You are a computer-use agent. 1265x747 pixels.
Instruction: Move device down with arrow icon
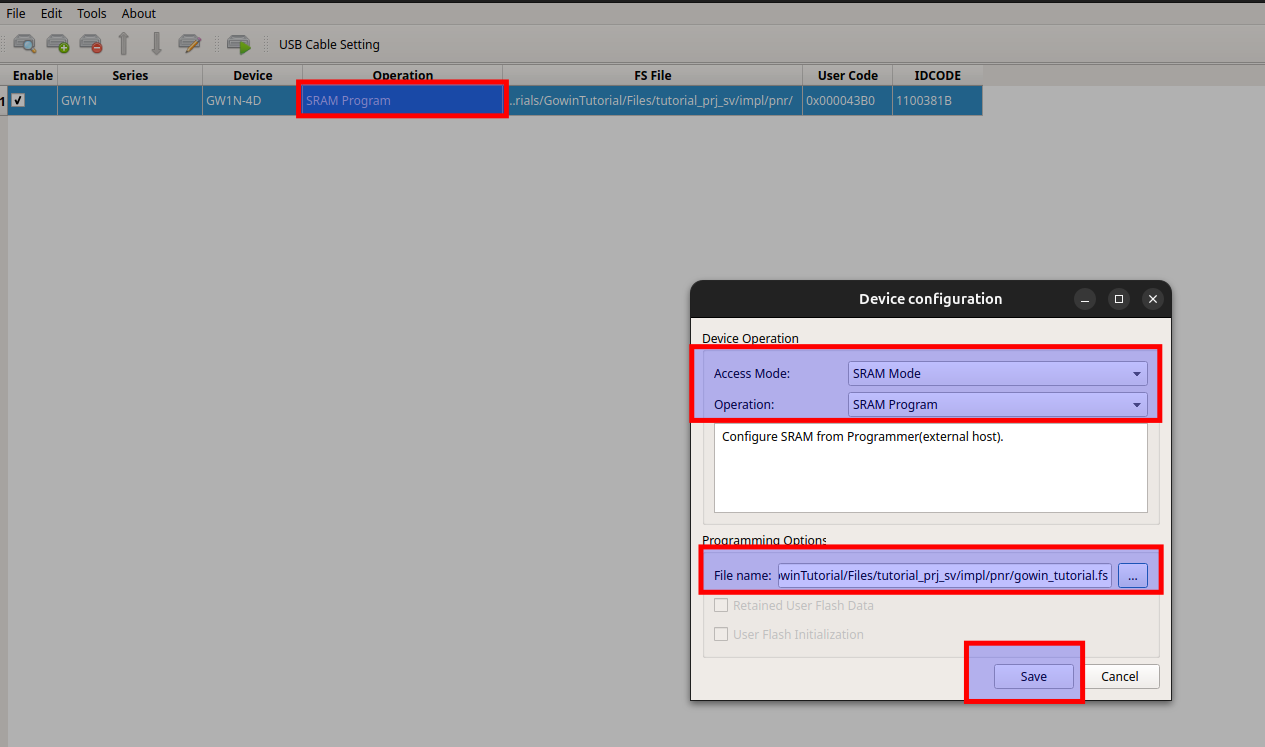tap(157, 44)
